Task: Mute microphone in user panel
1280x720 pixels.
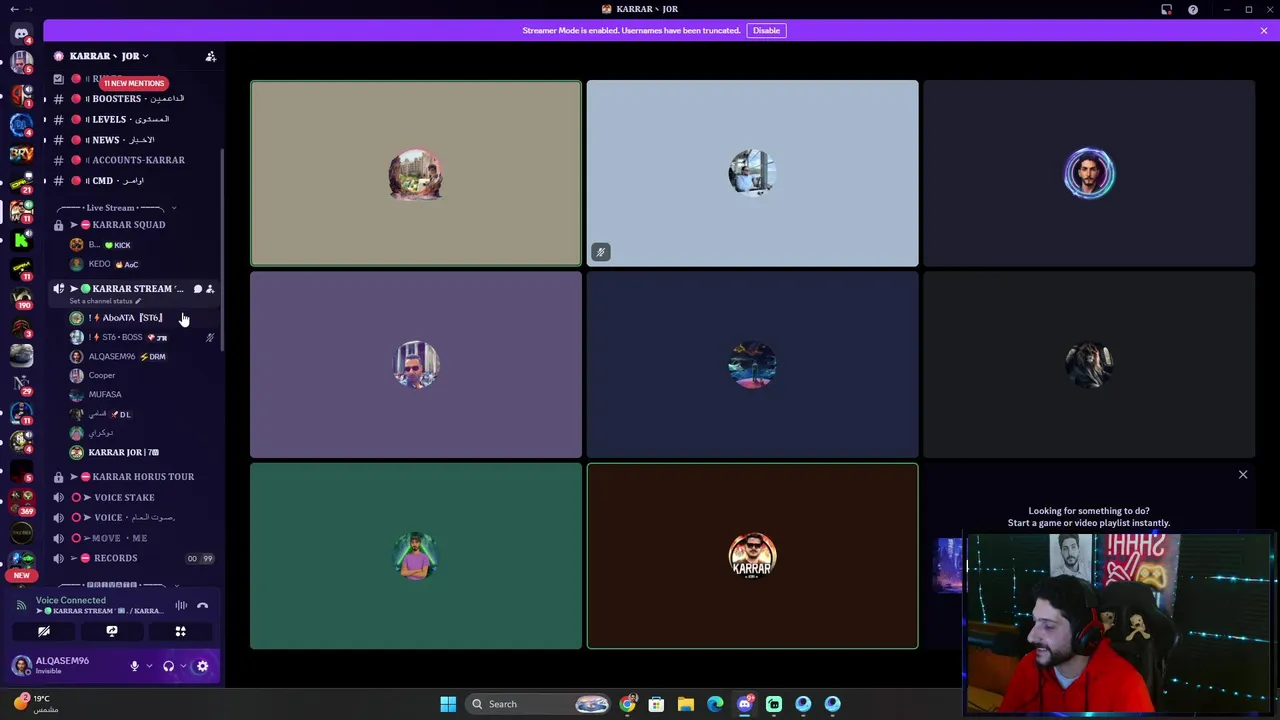Action: [134, 666]
